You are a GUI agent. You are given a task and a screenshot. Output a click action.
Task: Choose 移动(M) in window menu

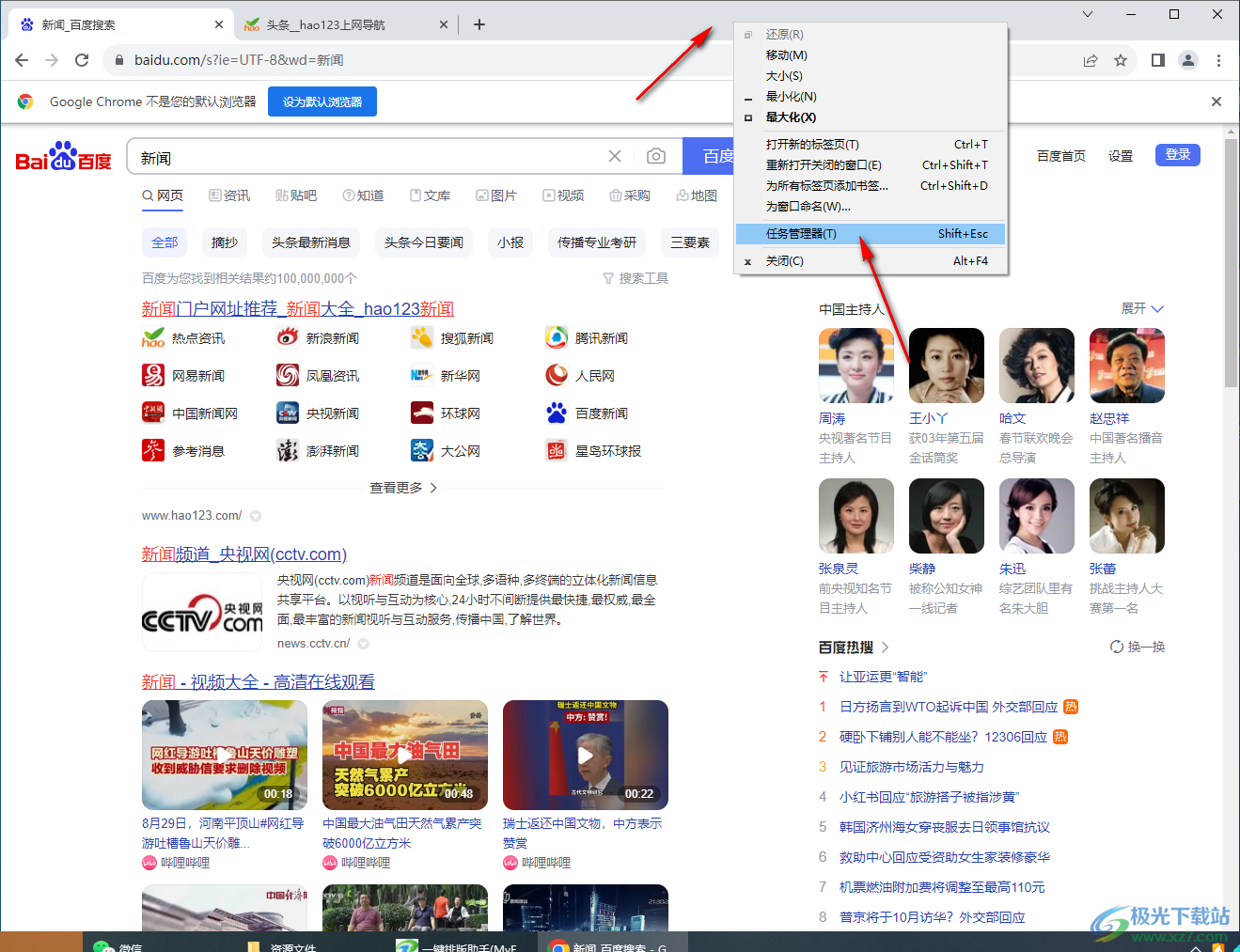point(871,55)
